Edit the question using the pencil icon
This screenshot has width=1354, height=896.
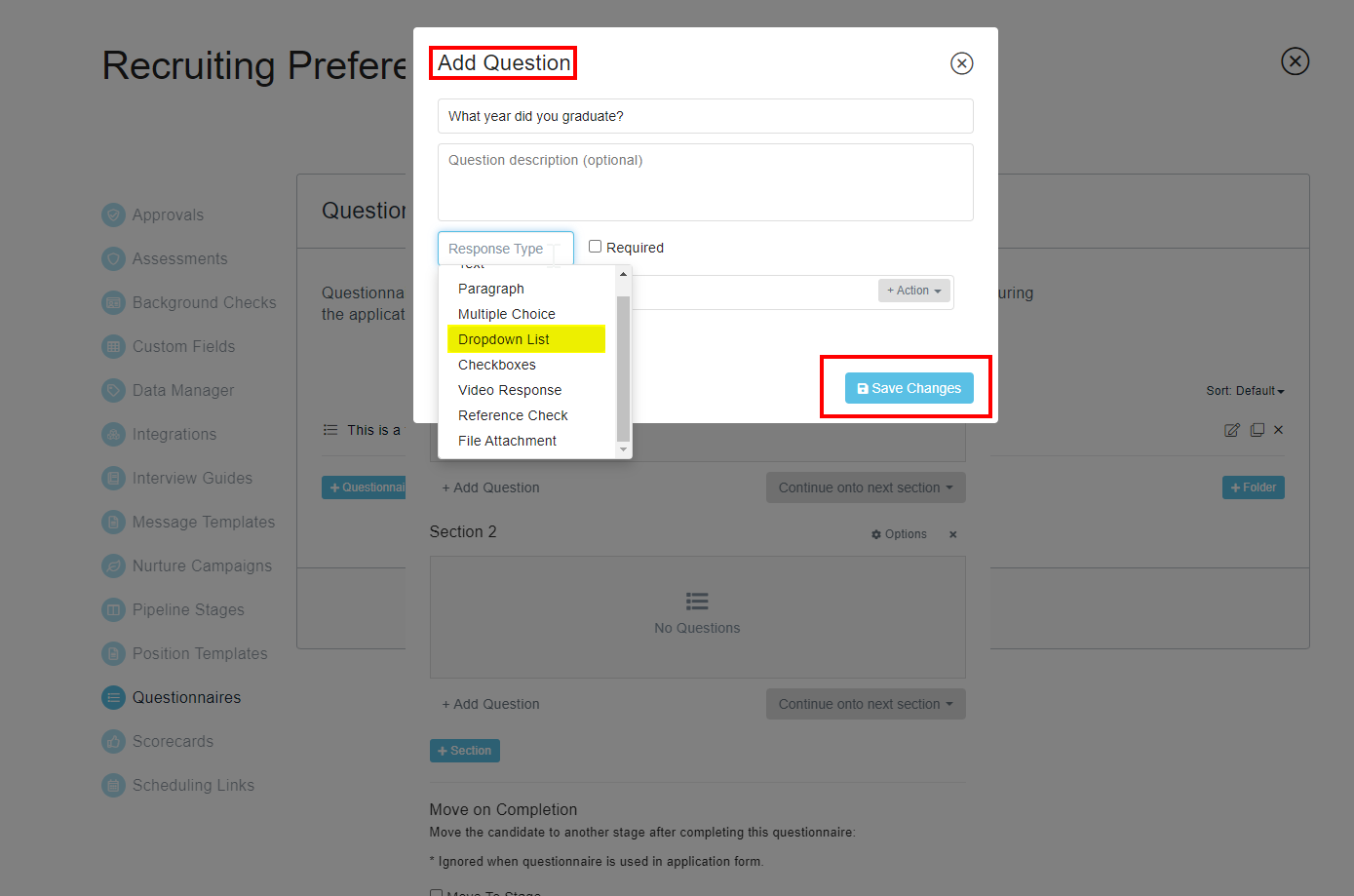(1232, 429)
